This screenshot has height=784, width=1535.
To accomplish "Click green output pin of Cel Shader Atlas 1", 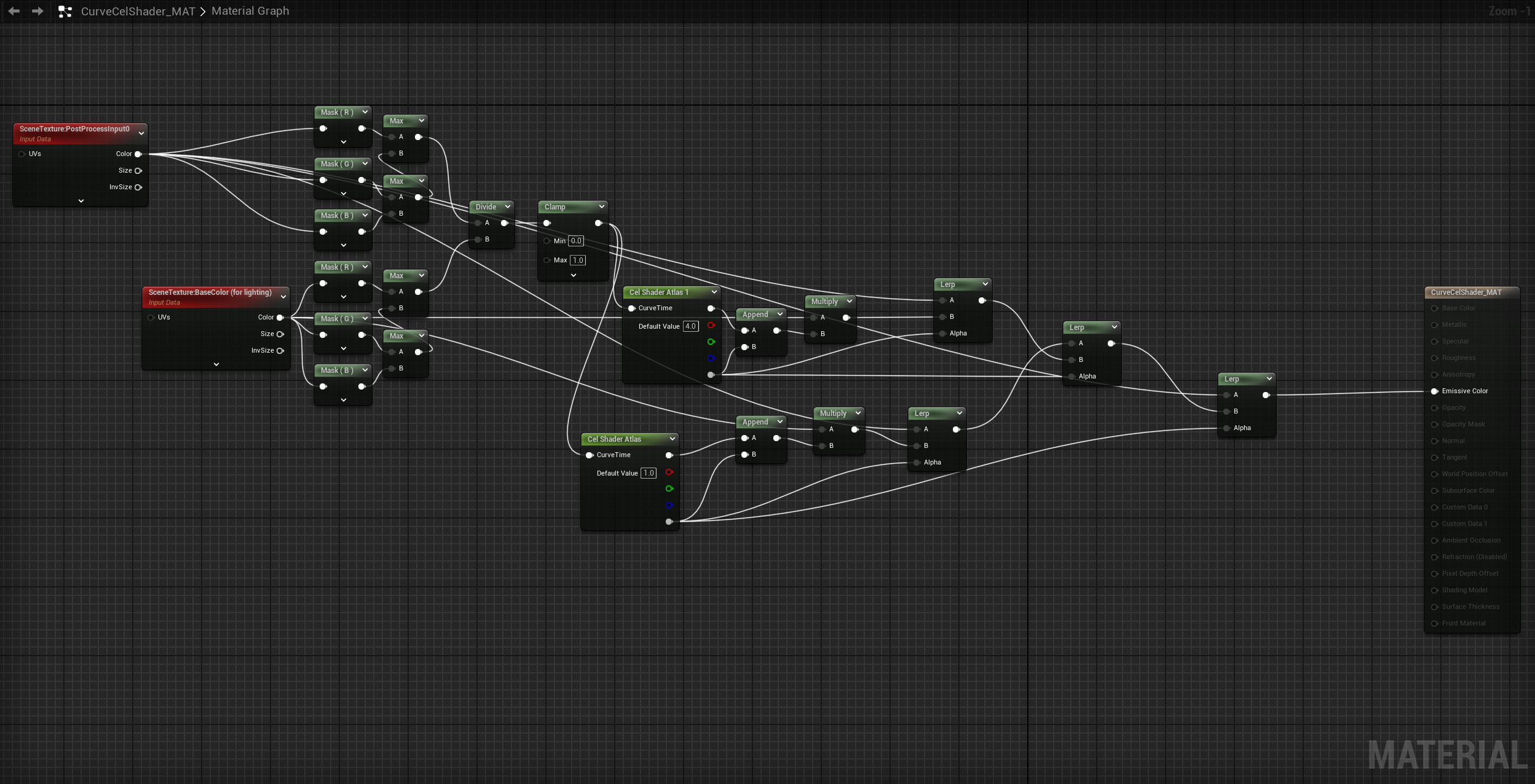I will point(711,342).
